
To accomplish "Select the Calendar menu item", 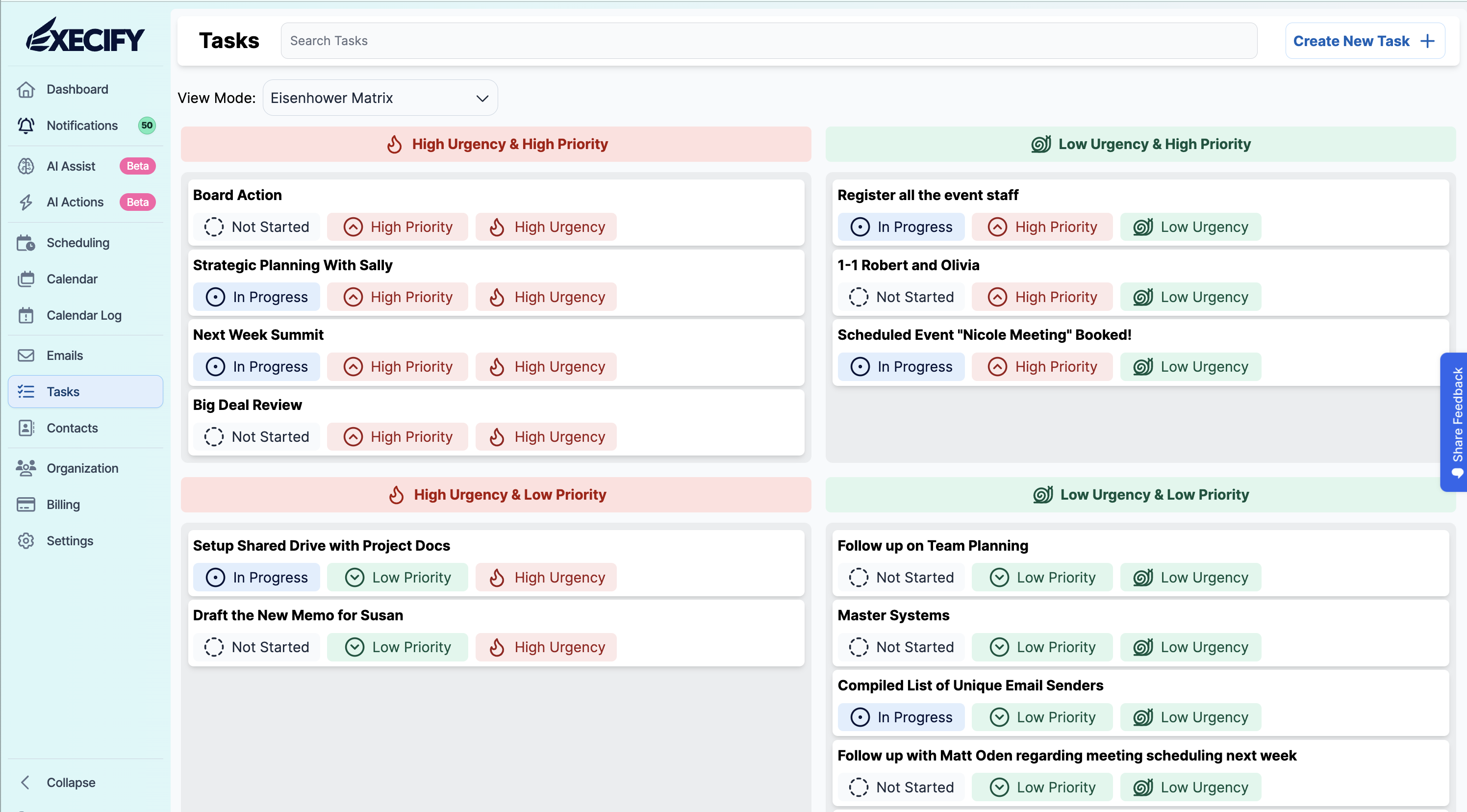I will click(71, 278).
